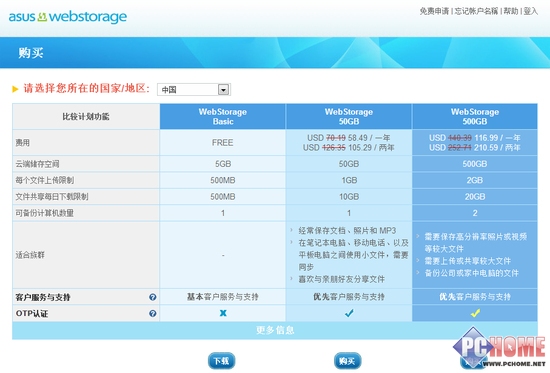This screenshot has width=550, height=373.
Task: Click the X mark under WebStorage Basic
Action: point(223,313)
